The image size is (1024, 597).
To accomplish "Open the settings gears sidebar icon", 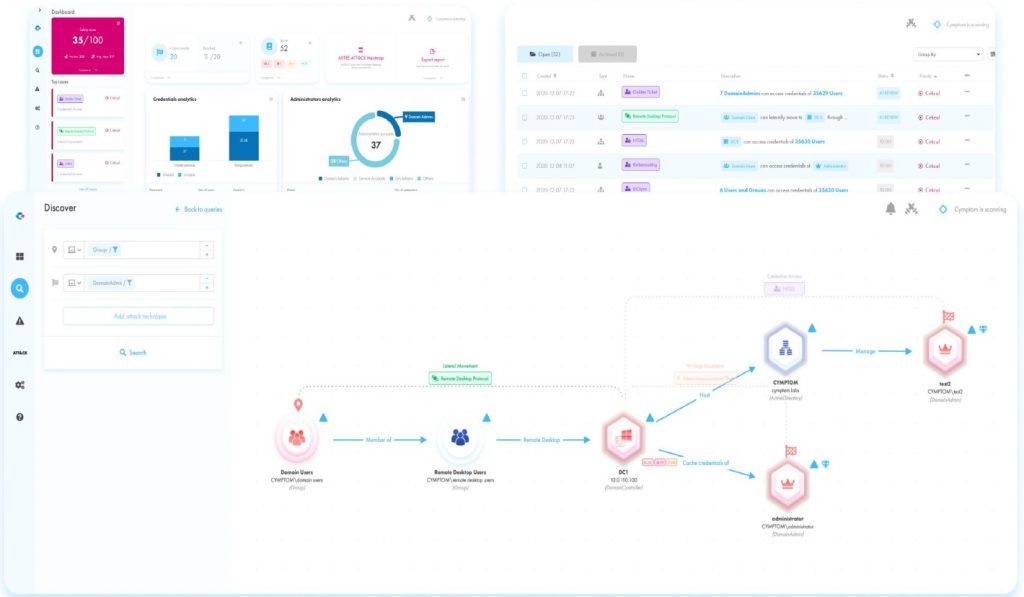I will pos(19,385).
